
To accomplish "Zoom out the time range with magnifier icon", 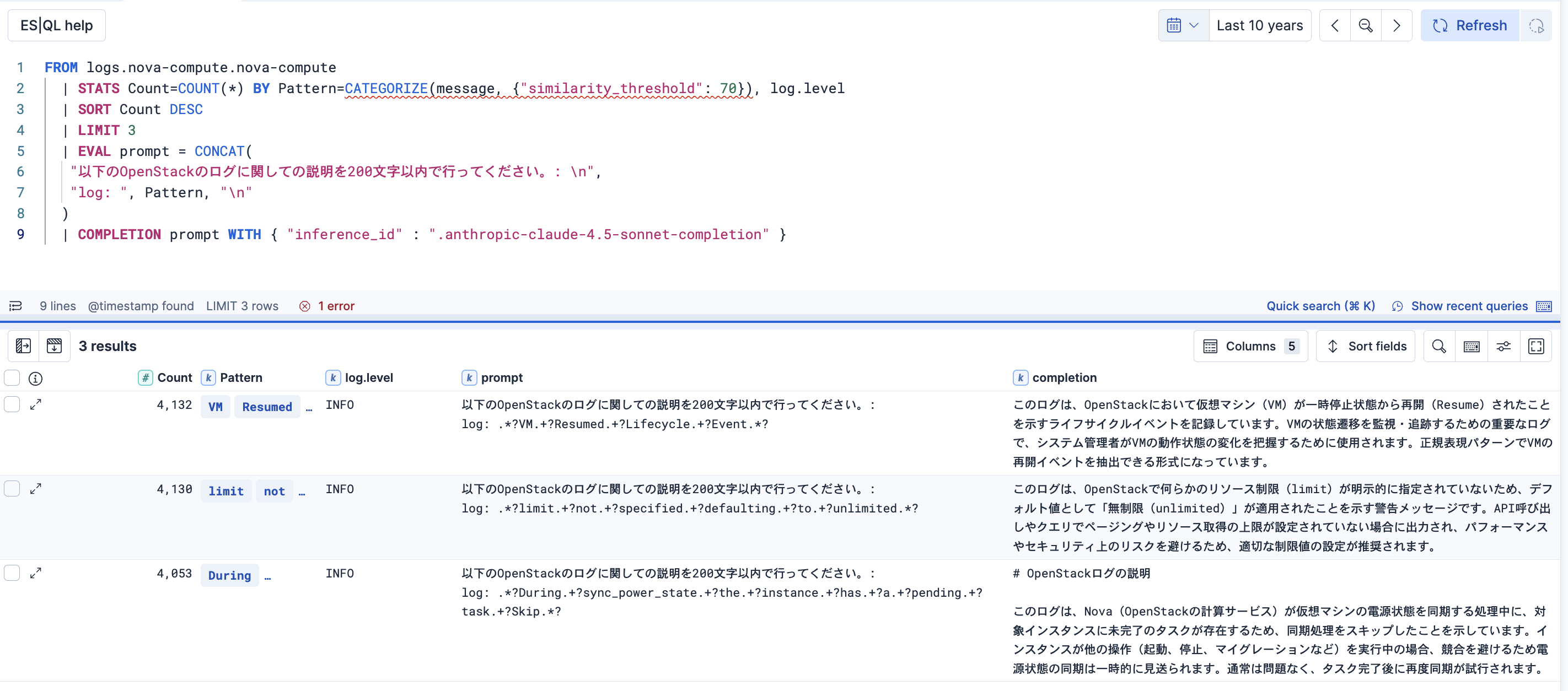I will [1366, 25].
